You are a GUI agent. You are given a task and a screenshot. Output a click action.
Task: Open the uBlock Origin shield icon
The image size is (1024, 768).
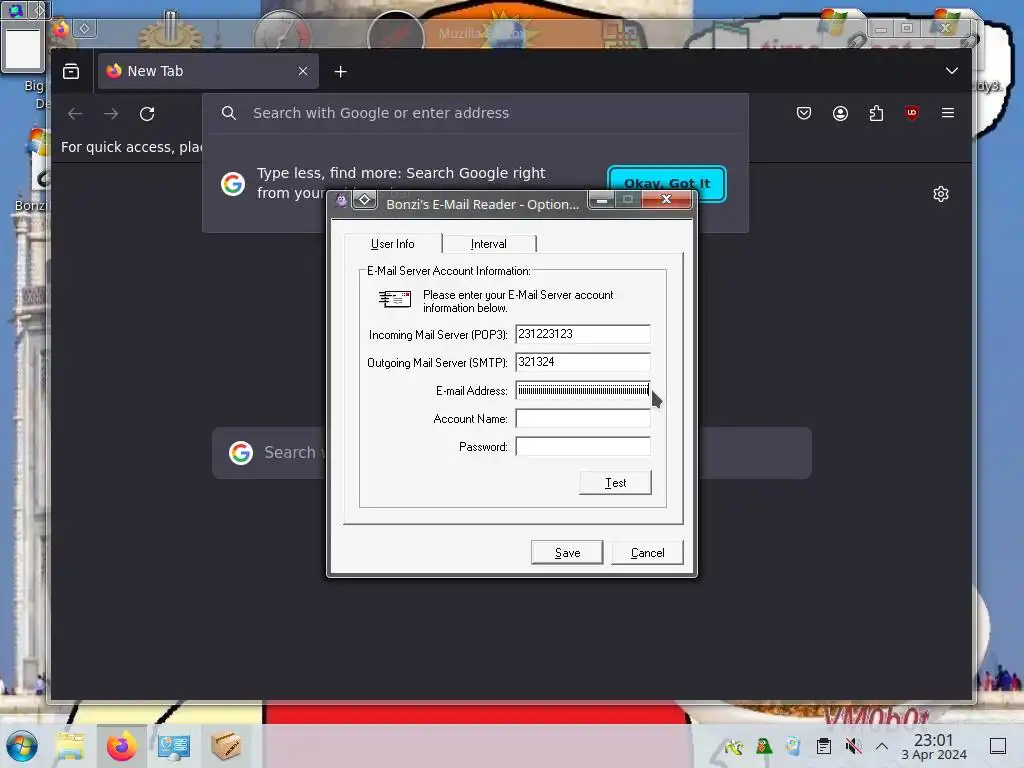[x=912, y=113]
